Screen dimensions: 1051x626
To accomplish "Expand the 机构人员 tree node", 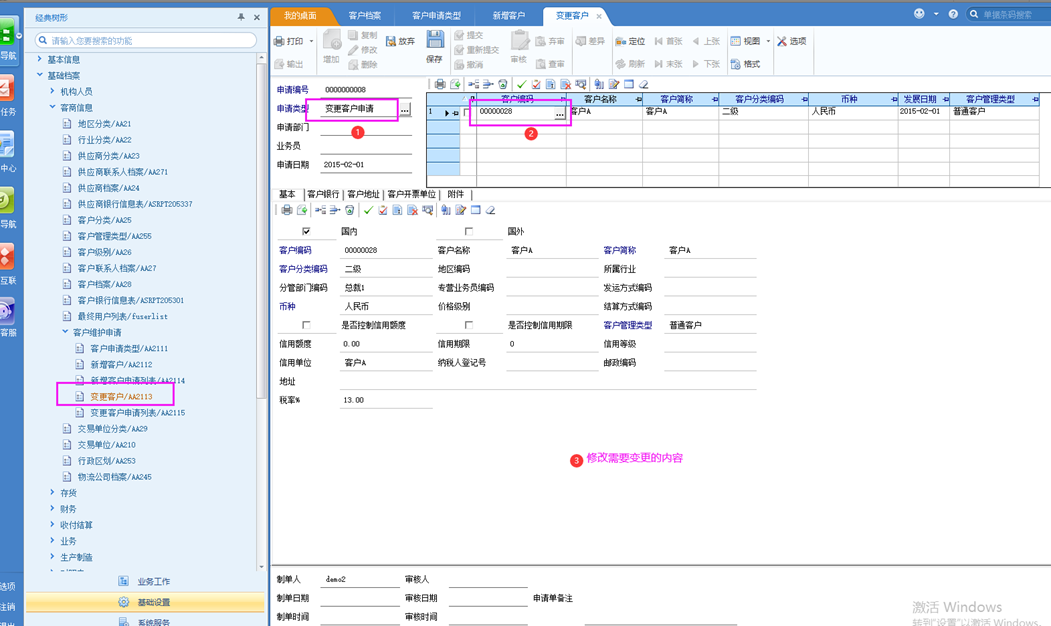I will (x=52, y=91).
